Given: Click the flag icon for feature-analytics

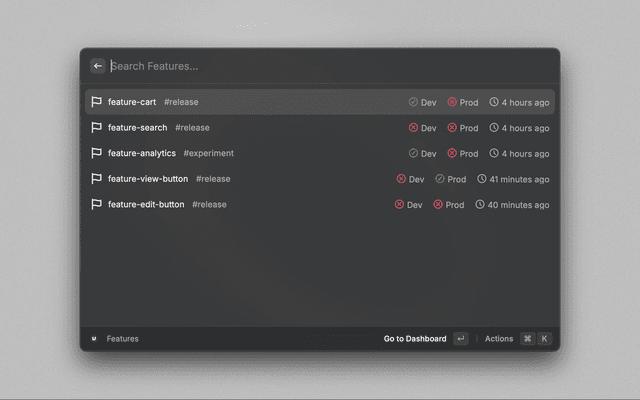Looking at the screenshot, I should click(x=97, y=153).
